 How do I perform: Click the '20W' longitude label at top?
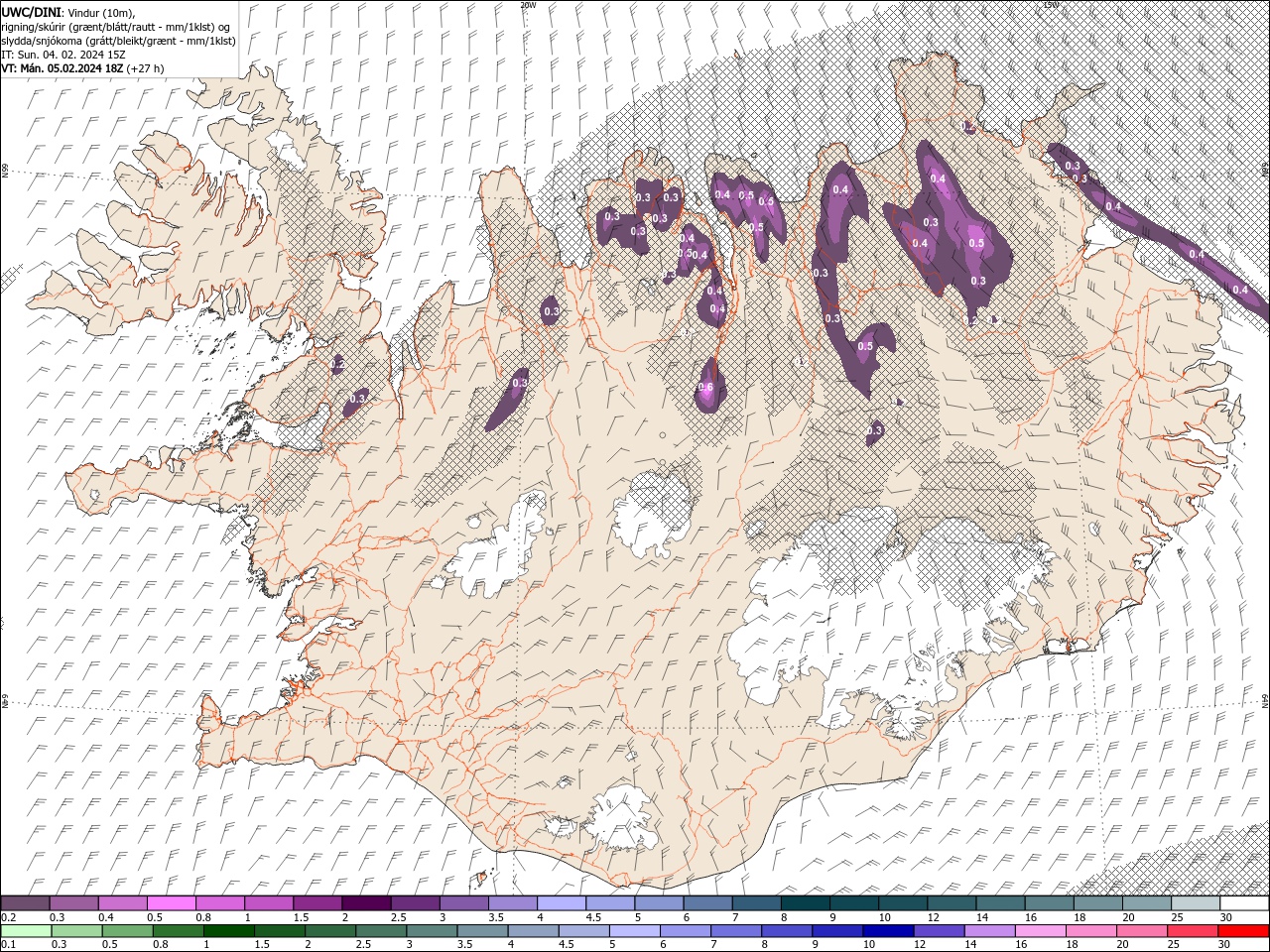(527, 5)
